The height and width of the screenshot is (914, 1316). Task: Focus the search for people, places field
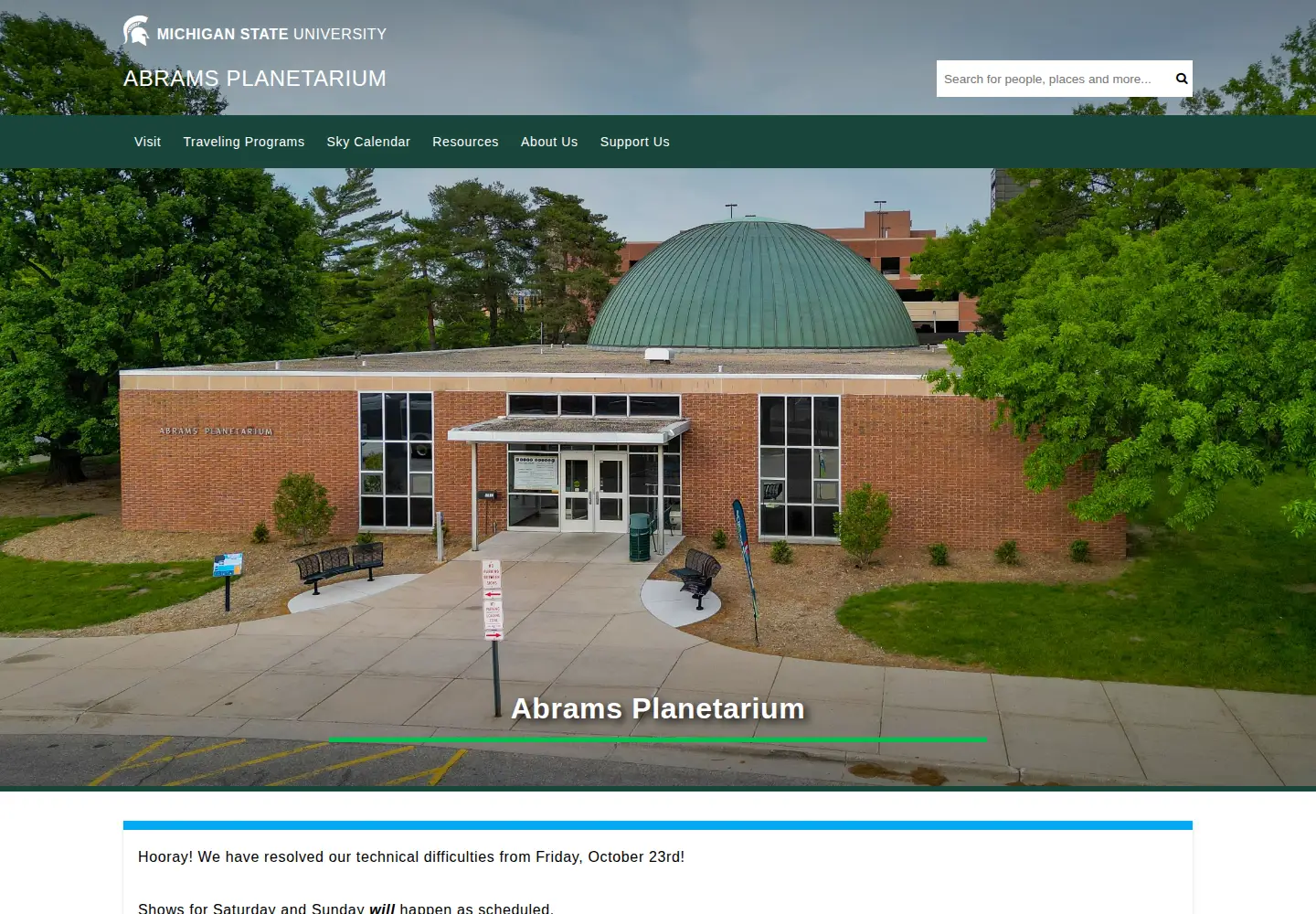coord(1054,79)
